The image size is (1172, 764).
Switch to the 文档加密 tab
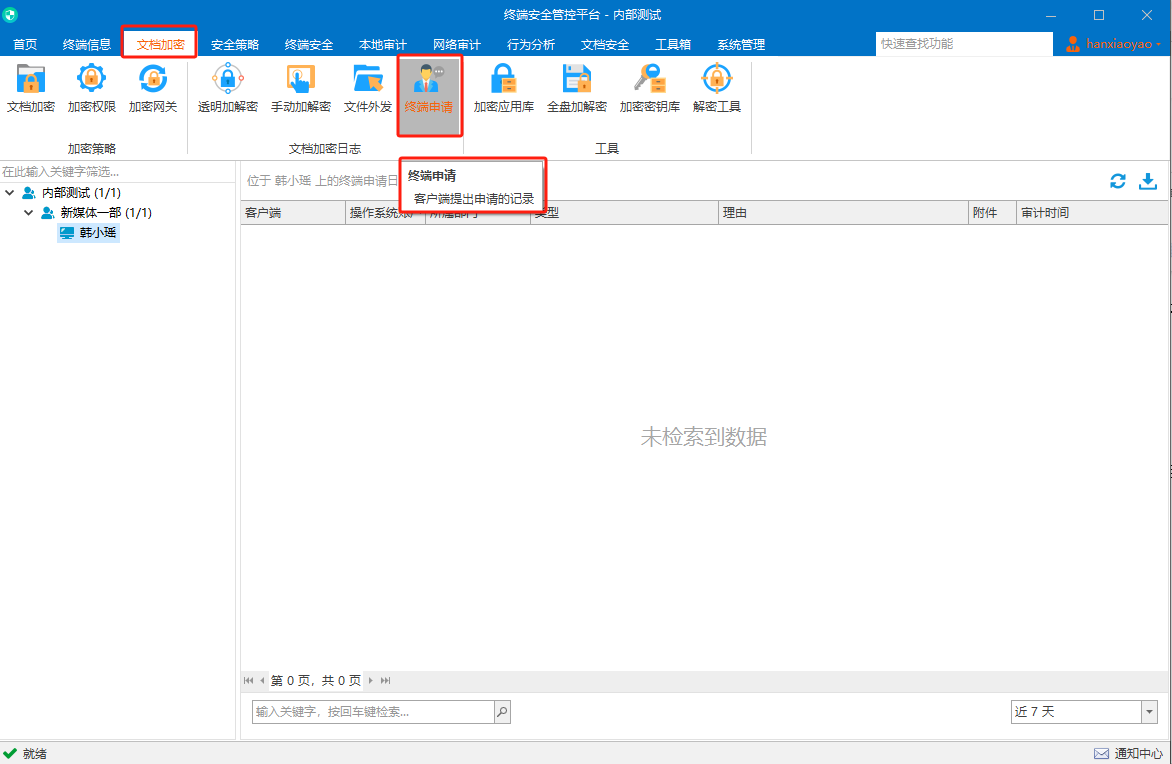coord(160,45)
